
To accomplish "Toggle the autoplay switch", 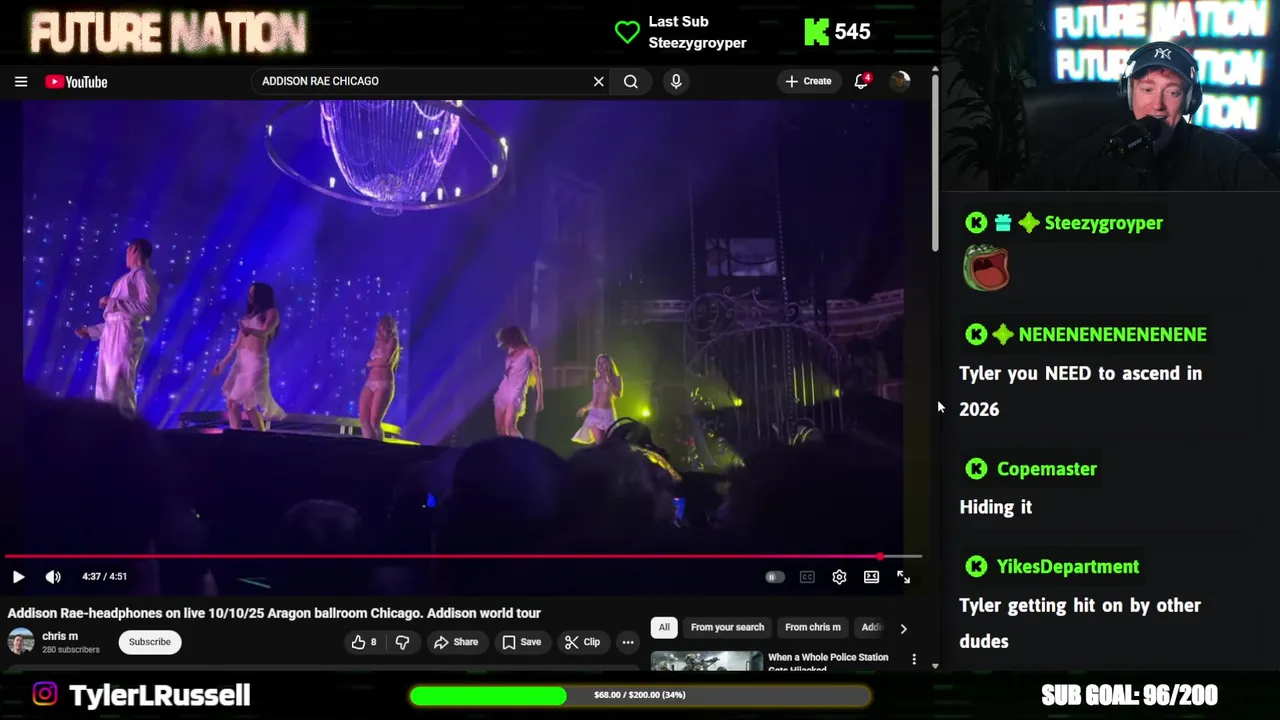I will 774,577.
